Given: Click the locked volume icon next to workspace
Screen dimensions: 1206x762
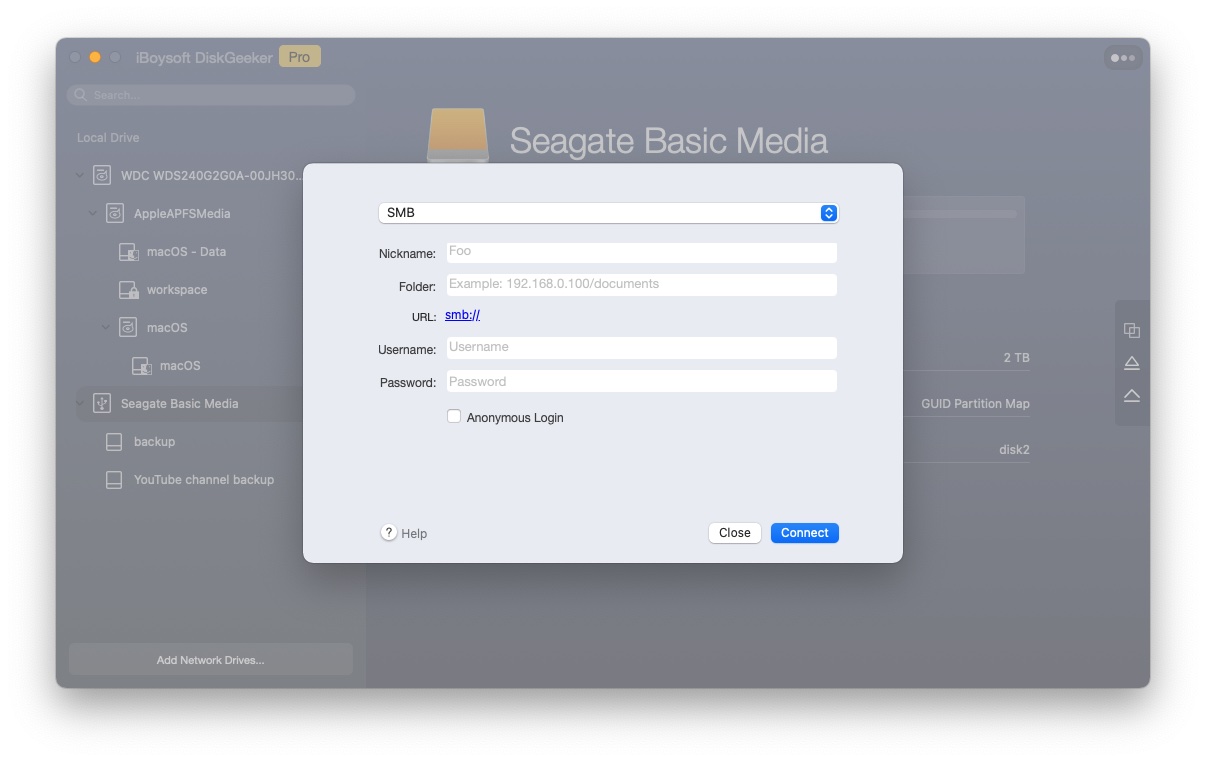Looking at the screenshot, I should [x=128, y=290].
